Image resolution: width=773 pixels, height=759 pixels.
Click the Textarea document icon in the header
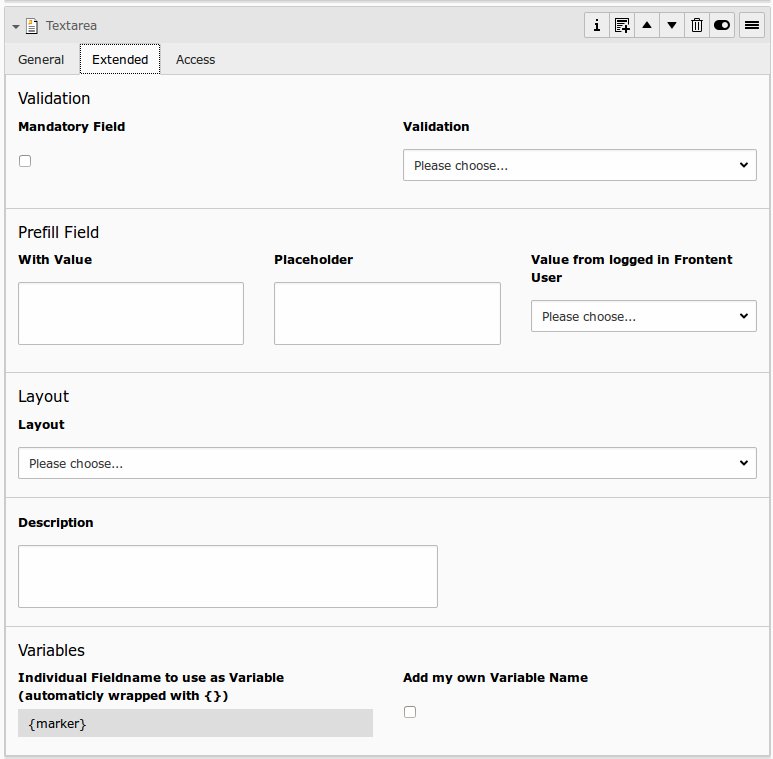pos(32,26)
